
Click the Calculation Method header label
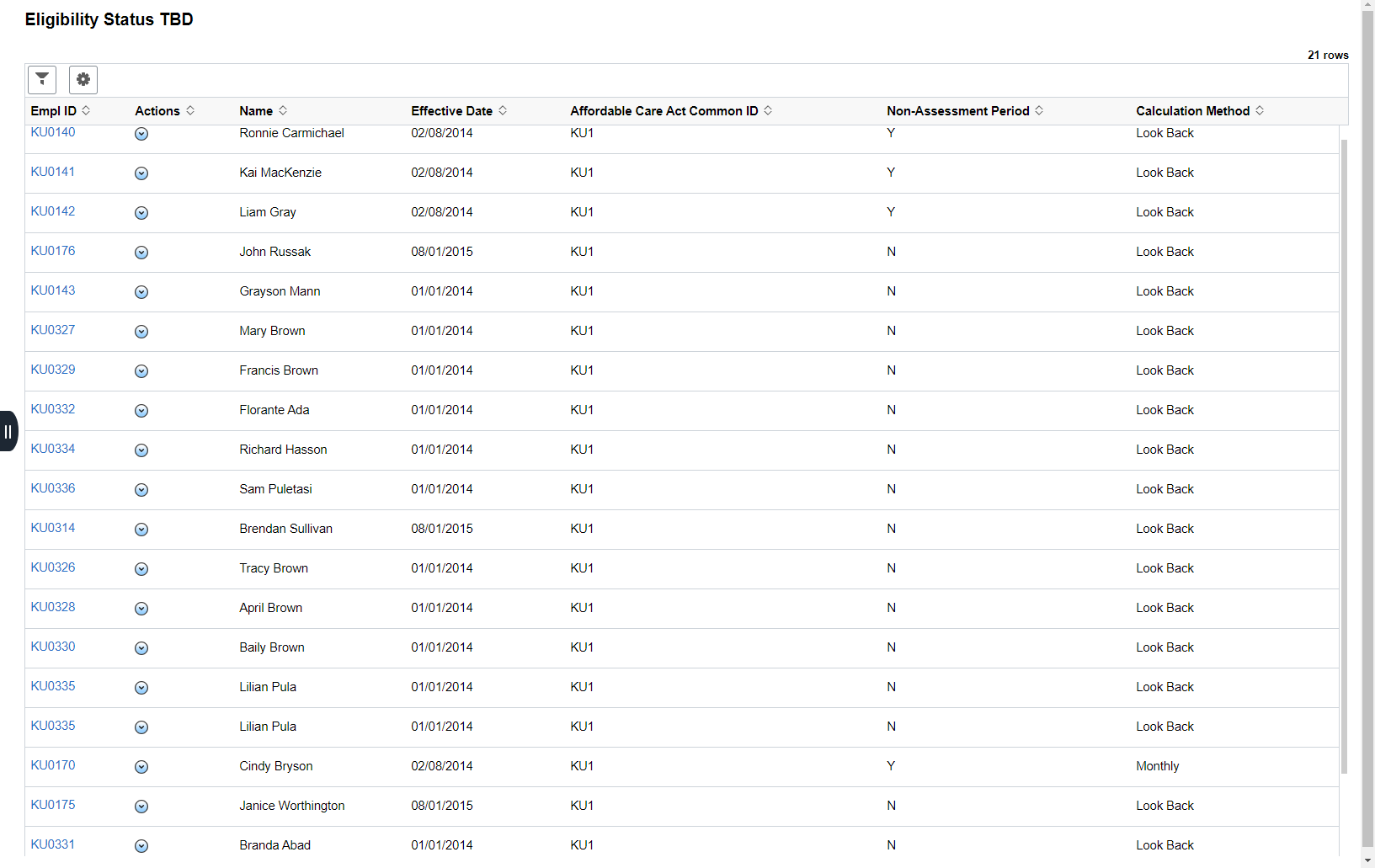1193,111
